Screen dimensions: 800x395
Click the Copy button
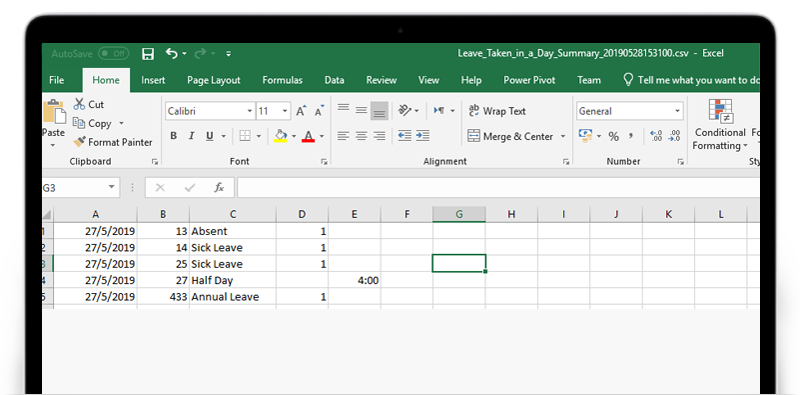(92, 124)
